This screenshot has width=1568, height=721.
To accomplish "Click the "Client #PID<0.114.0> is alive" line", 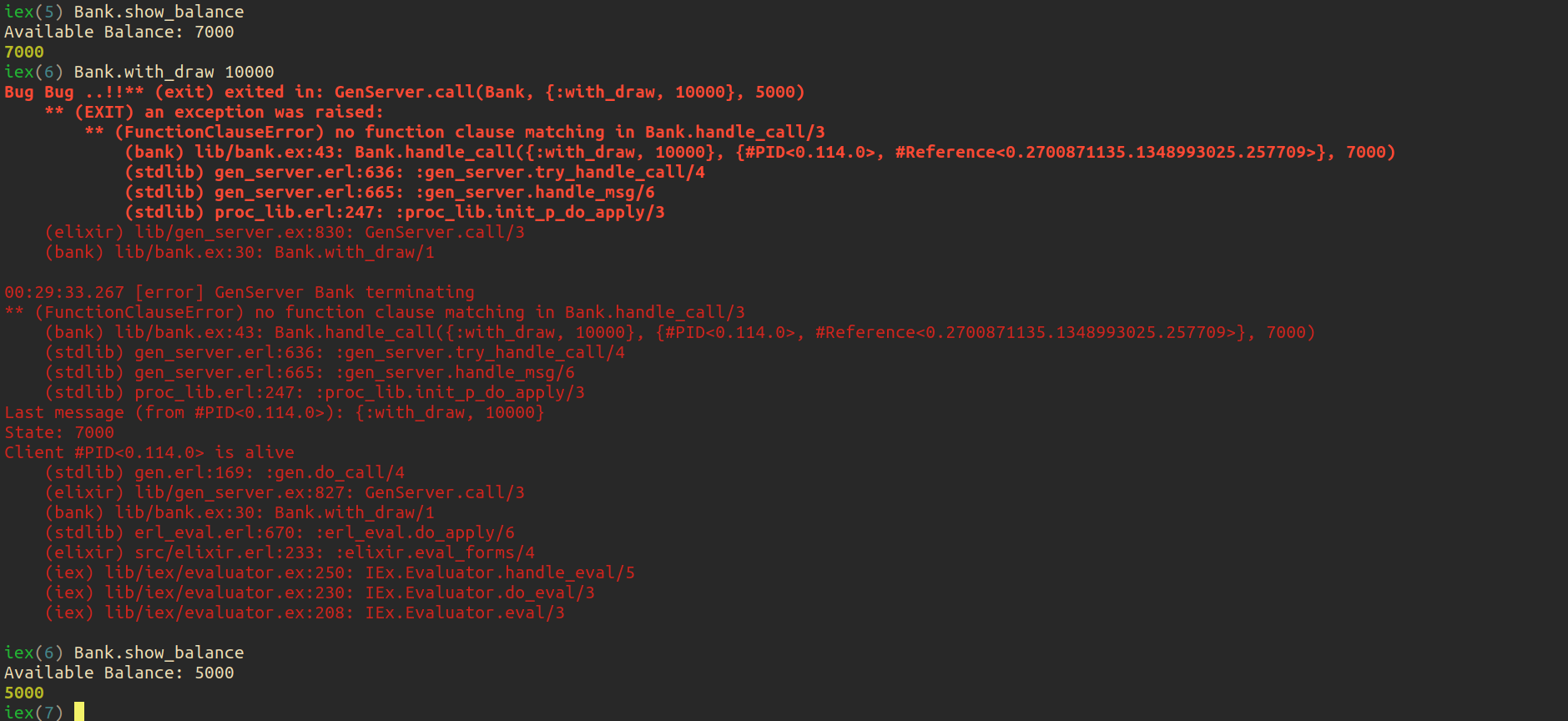I will pos(149,452).
